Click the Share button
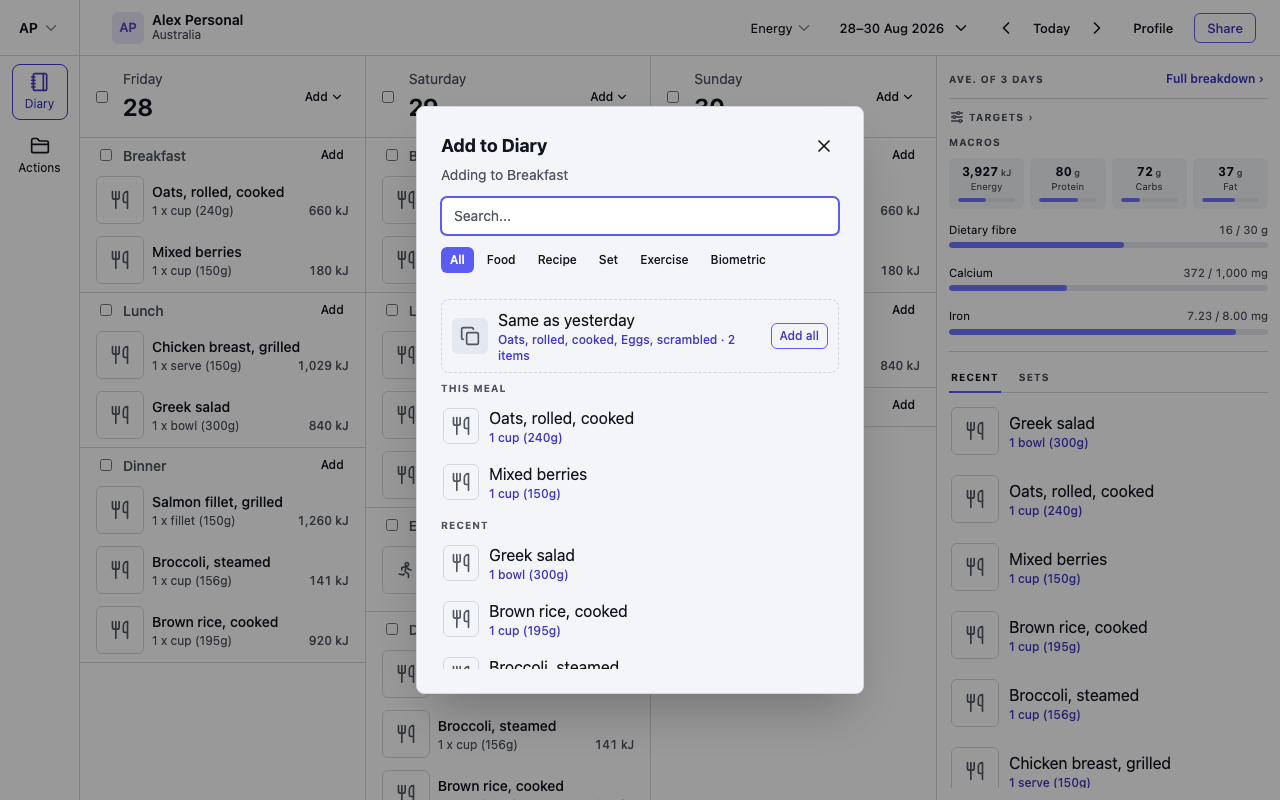The width and height of the screenshot is (1280, 800). coord(1224,28)
